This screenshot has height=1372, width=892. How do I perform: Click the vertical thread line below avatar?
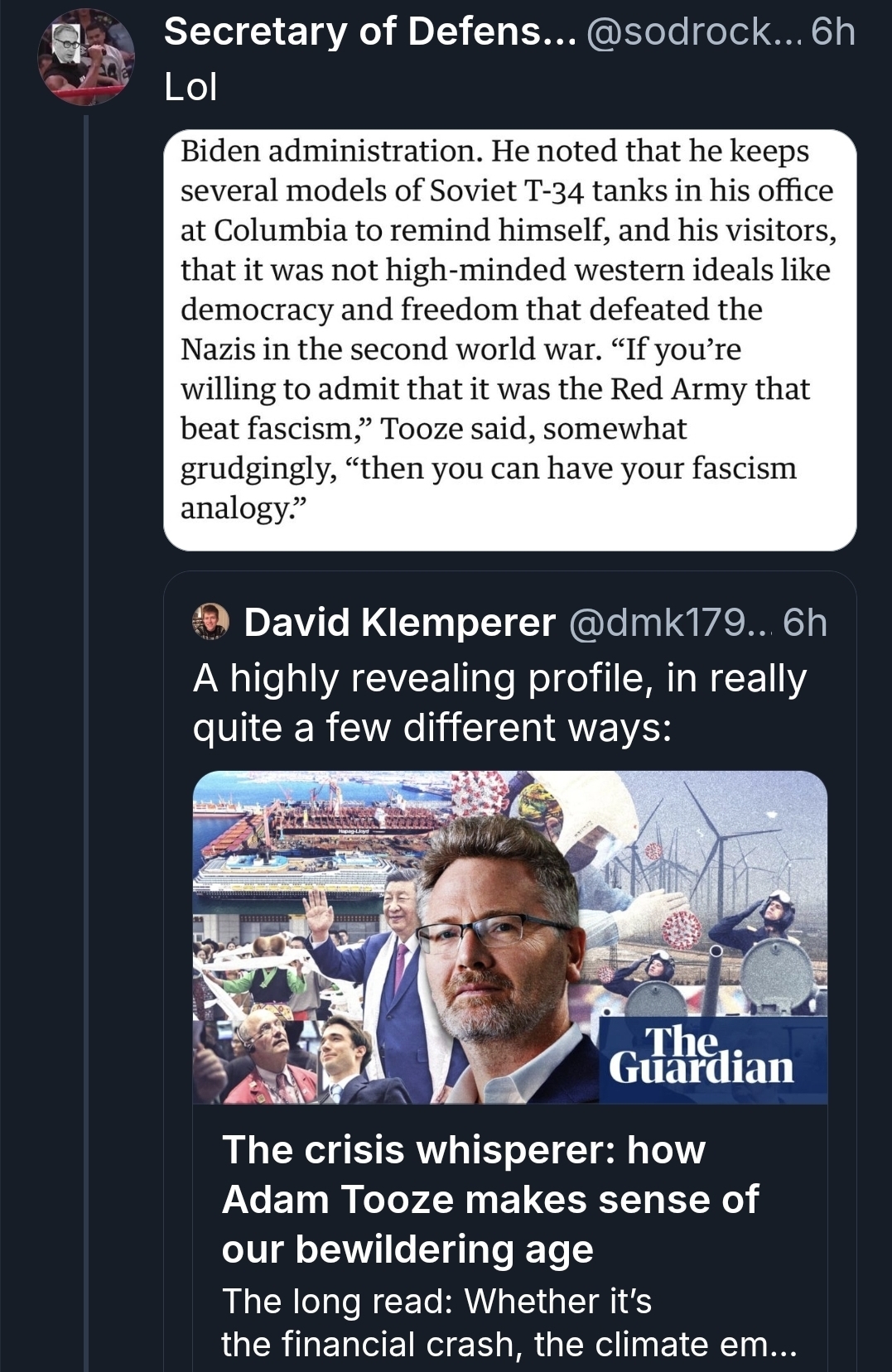pos(86,745)
